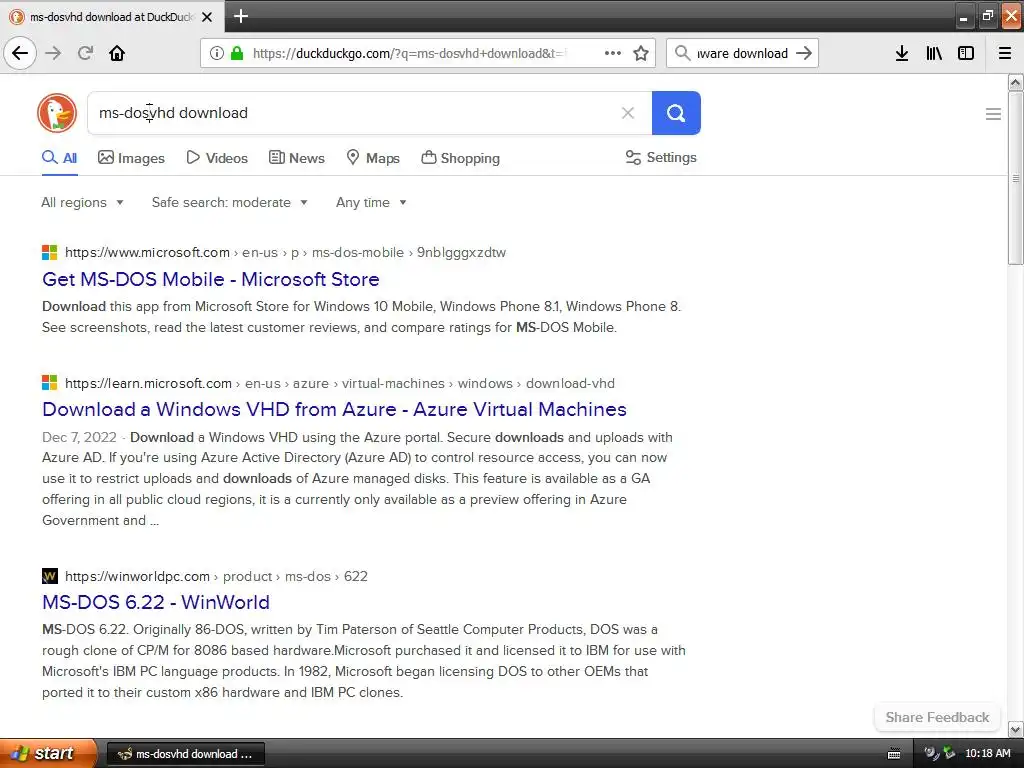Click the Microsoft favicon of Azure result
1024x768 pixels.
pyautogui.click(x=50, y=383)
